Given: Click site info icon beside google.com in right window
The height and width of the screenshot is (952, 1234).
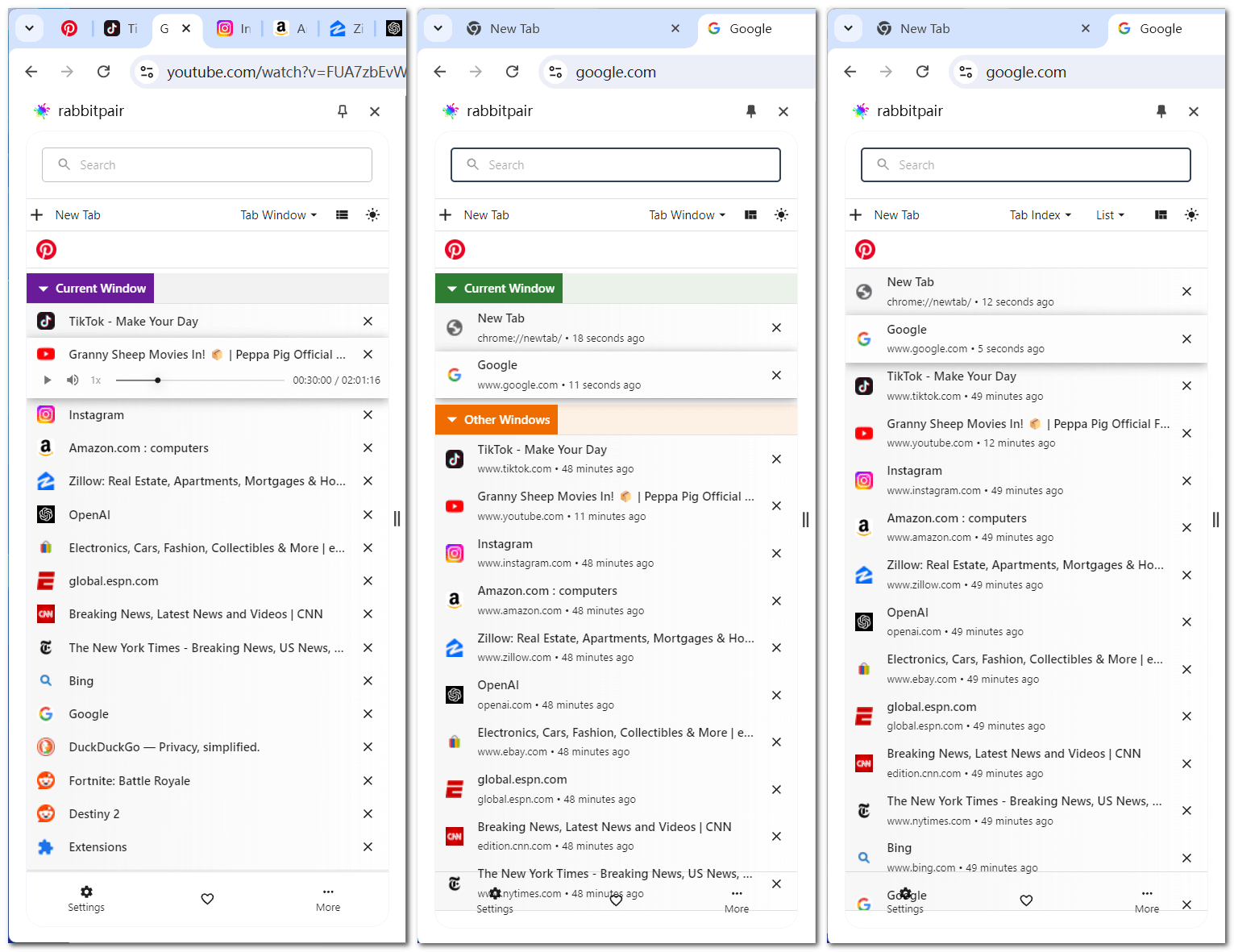Looking at the screenshot, I should 966,72.
